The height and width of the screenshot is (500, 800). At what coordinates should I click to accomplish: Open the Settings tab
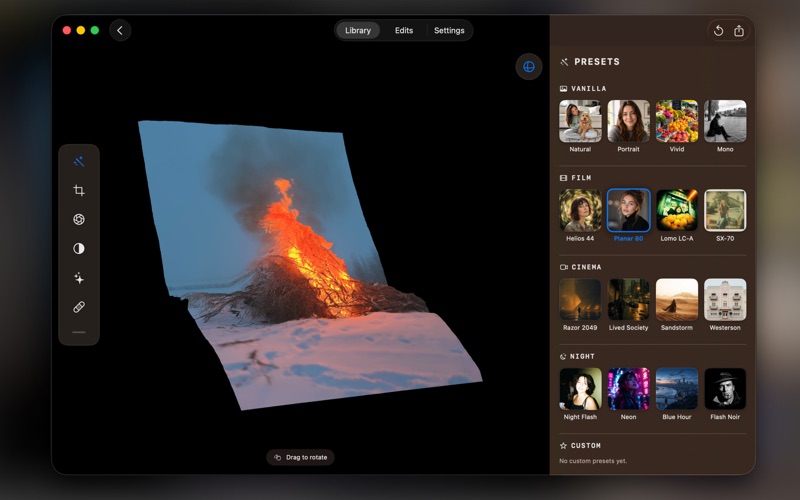[449, 31]
